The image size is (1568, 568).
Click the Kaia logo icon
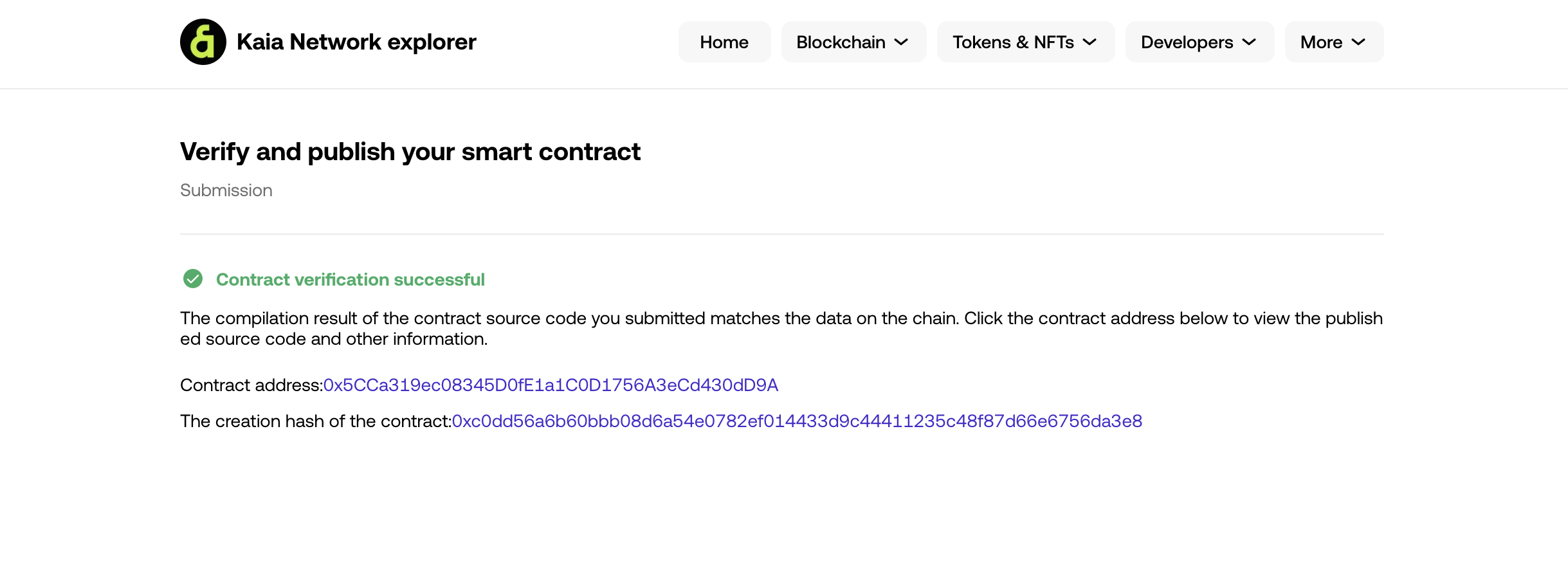(203, 42)
